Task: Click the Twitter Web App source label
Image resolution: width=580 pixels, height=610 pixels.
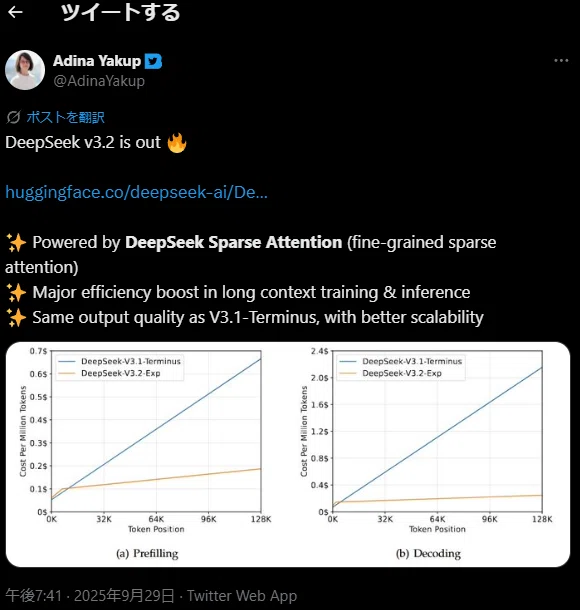Action: click(242, 596)
